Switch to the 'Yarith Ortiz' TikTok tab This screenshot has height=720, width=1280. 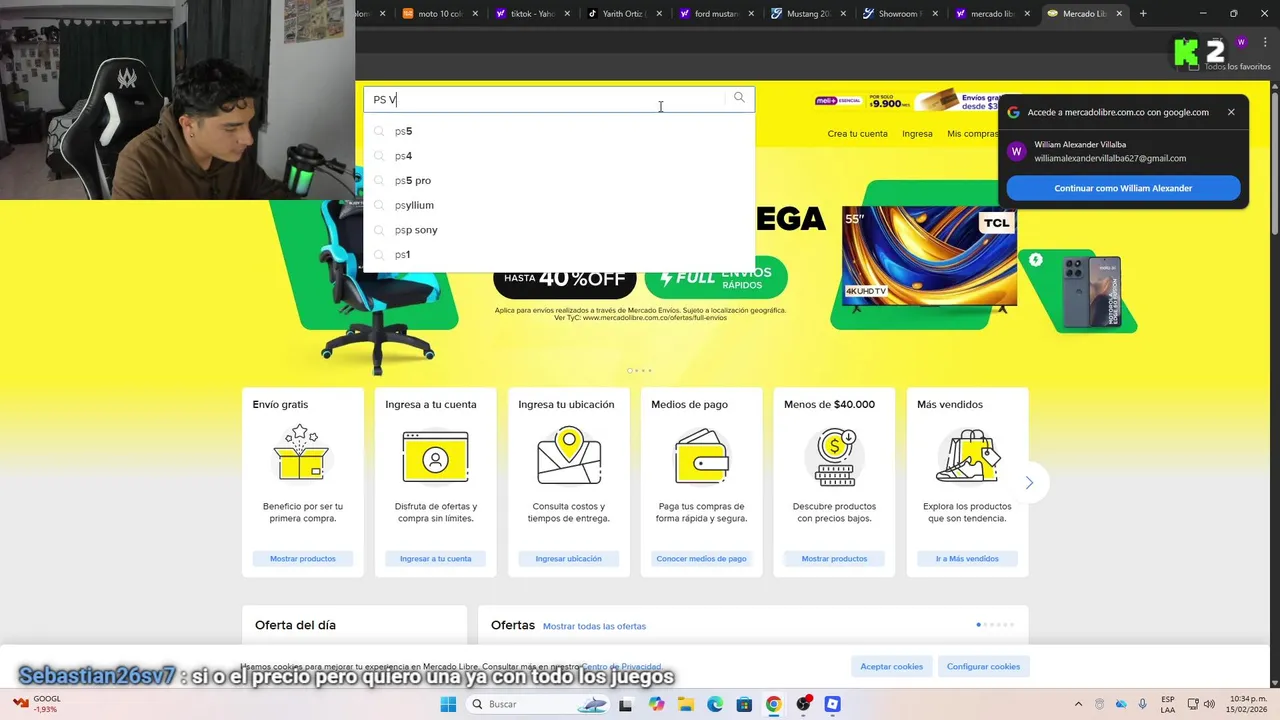(x=625, y=14)
